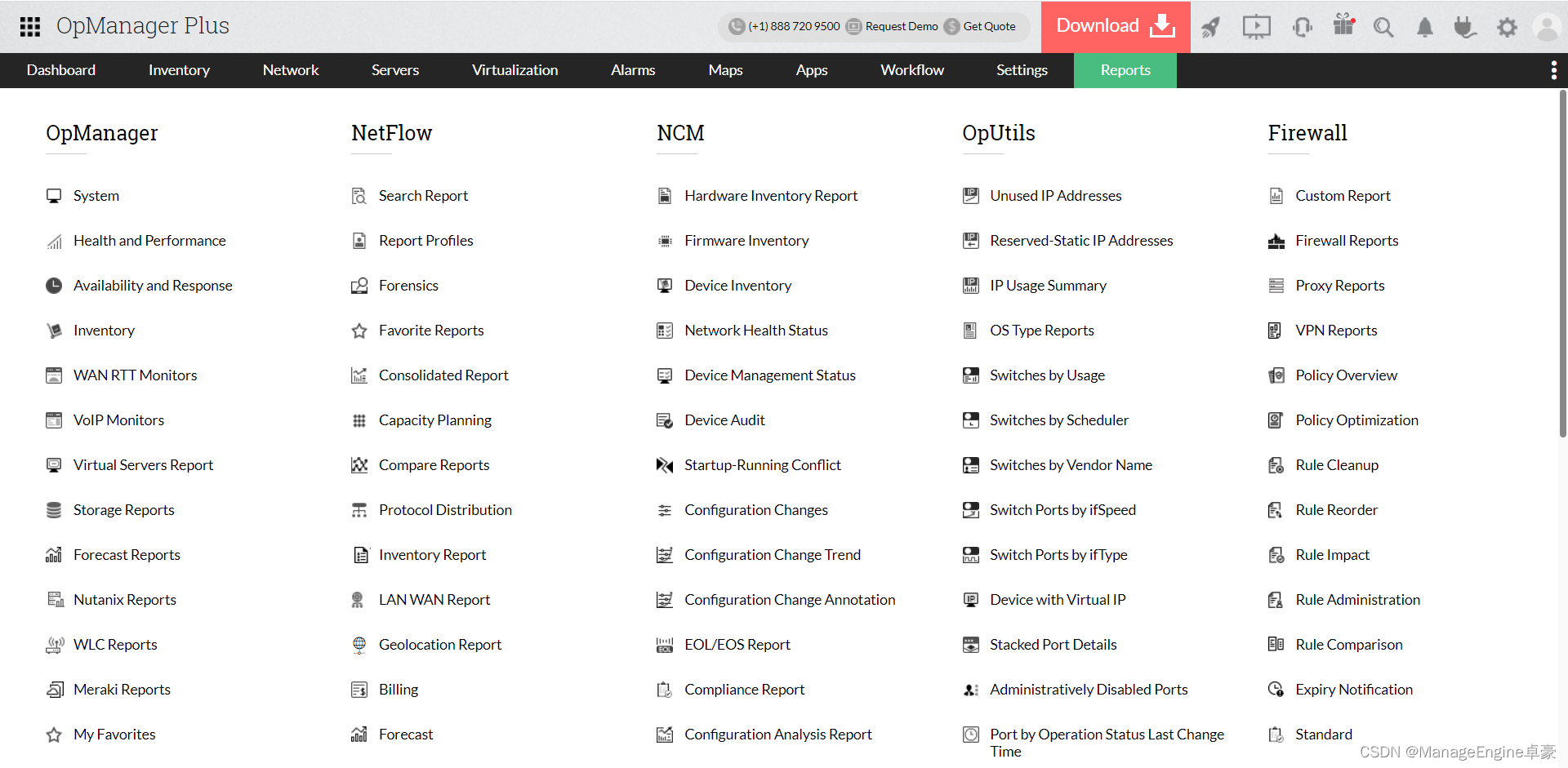Open the Protocol Distribution link
Viewport: 1568px width, 768px height.
445,510
